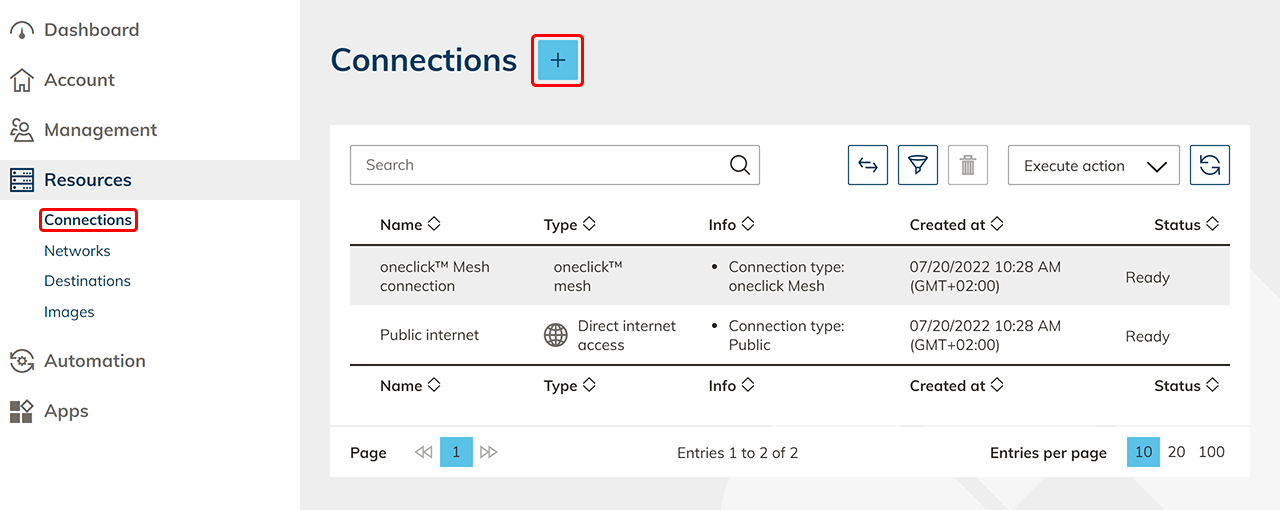Open the Dashboard menu item
This screenshot has height=510, width=1280.
click(x=91, y=30)
